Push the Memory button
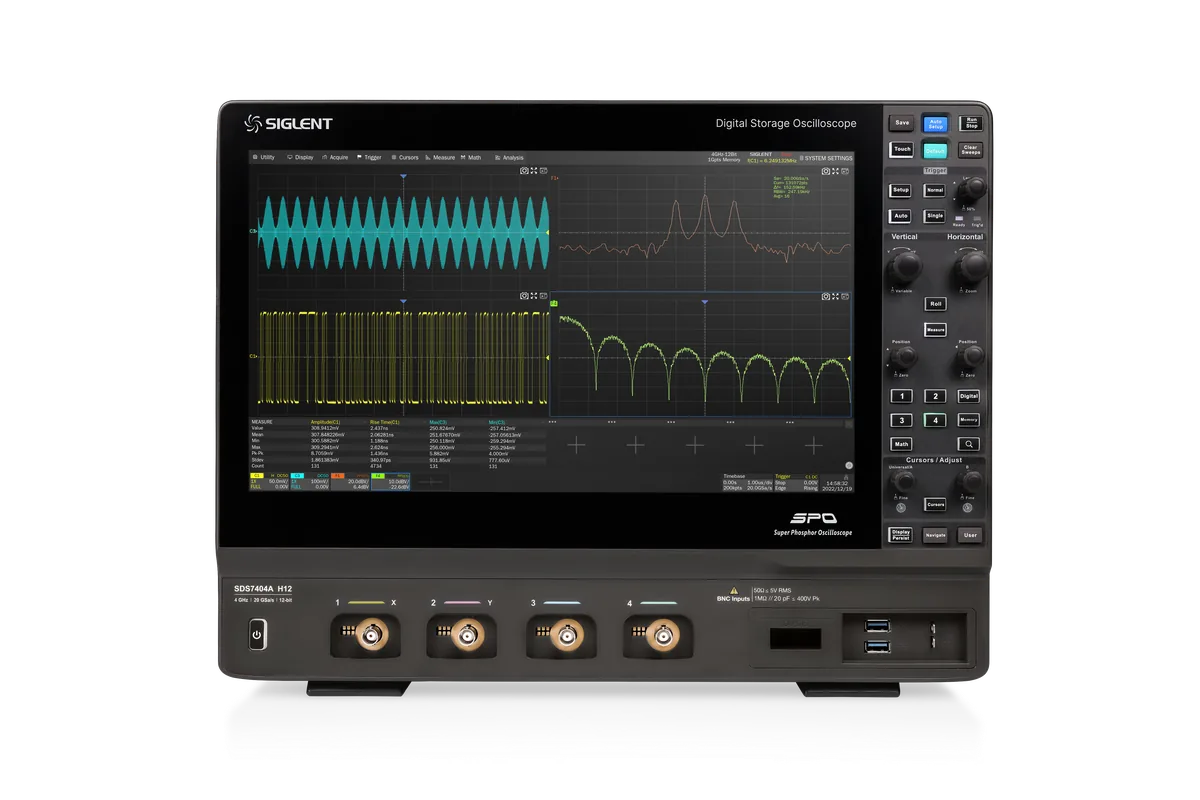Viewport: 1200px width, 800px height. point(969,420)
